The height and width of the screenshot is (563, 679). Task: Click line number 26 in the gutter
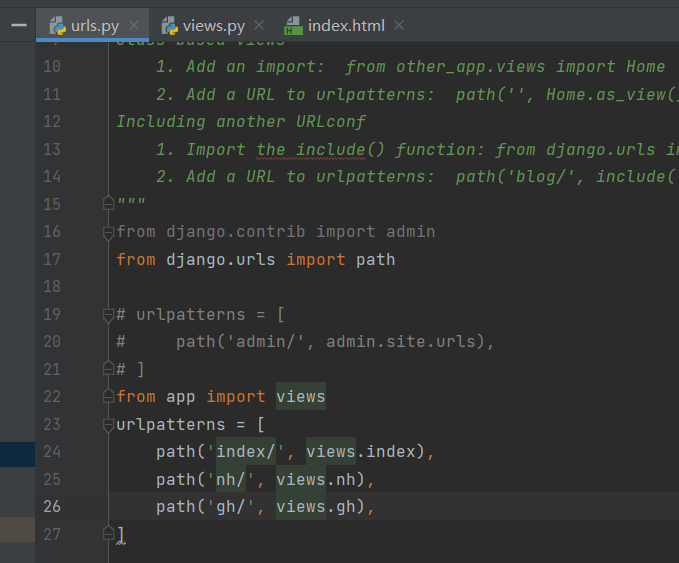click(52, 506)
